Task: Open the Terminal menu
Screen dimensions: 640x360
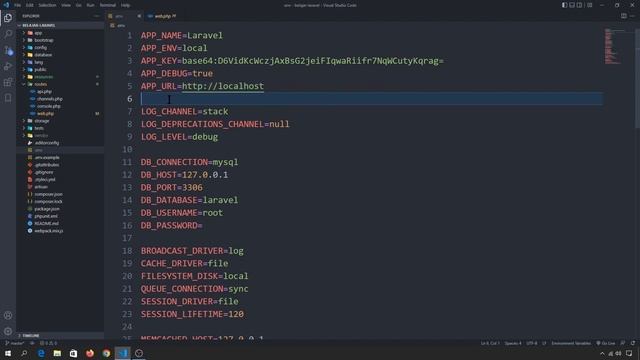Action: click(x=108, y=5)
